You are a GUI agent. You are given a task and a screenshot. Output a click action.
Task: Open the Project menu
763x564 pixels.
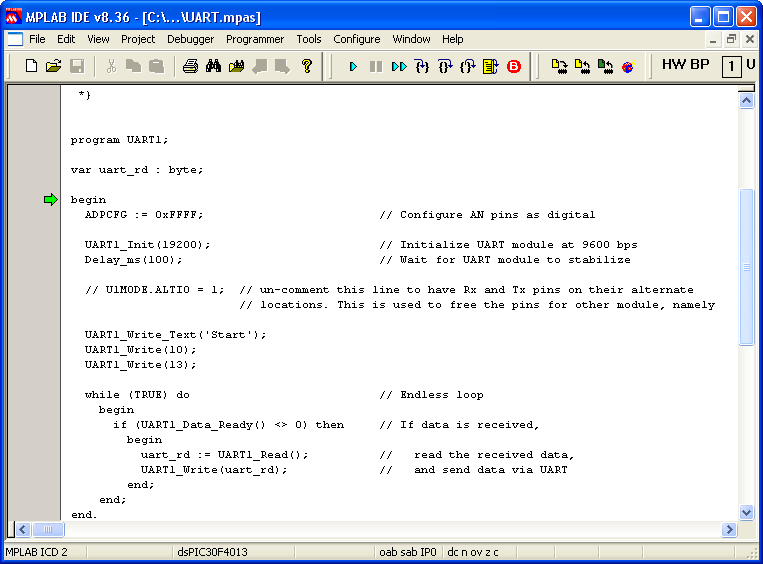pos(138,39)
